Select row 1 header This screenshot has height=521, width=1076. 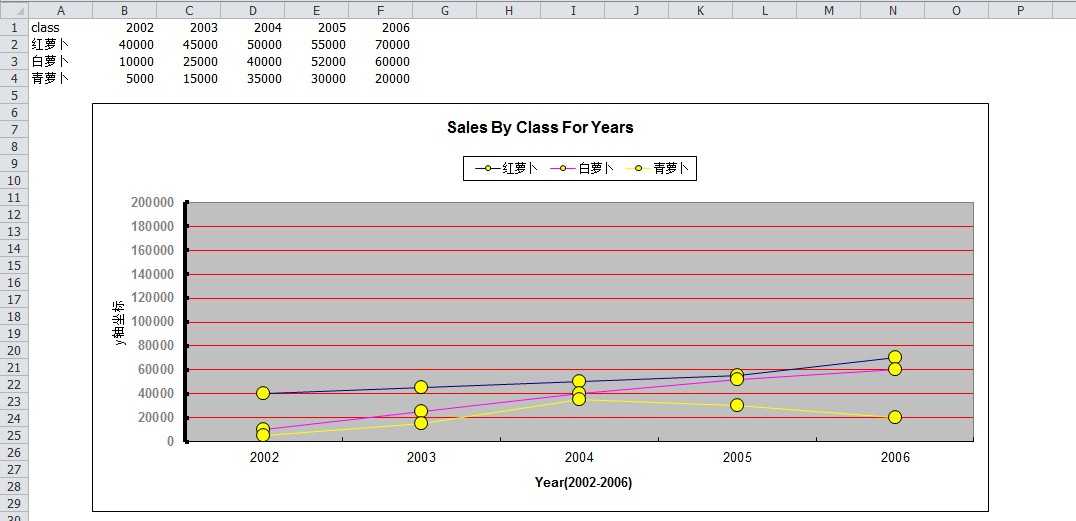pos(14,27)
